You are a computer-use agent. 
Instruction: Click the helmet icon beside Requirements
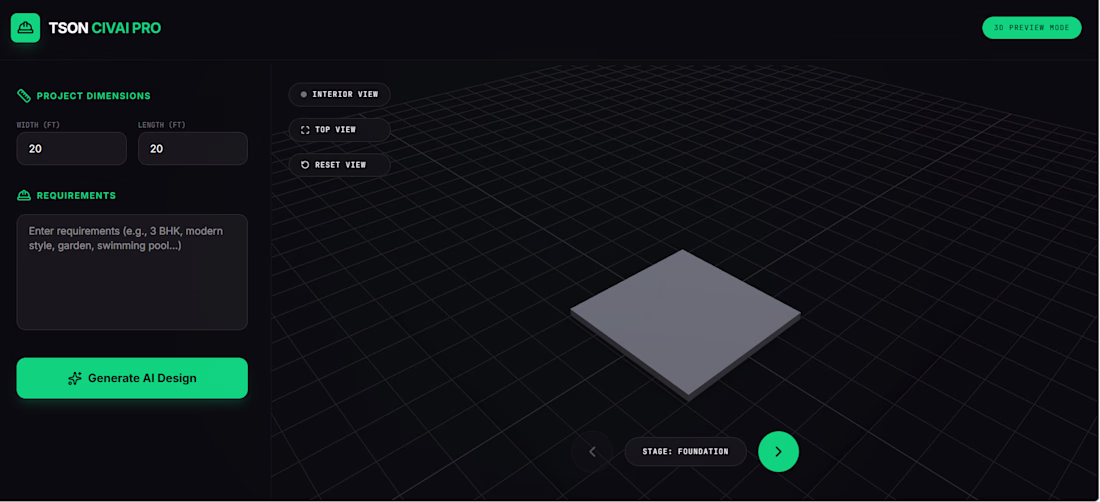[x=24, y=196]
